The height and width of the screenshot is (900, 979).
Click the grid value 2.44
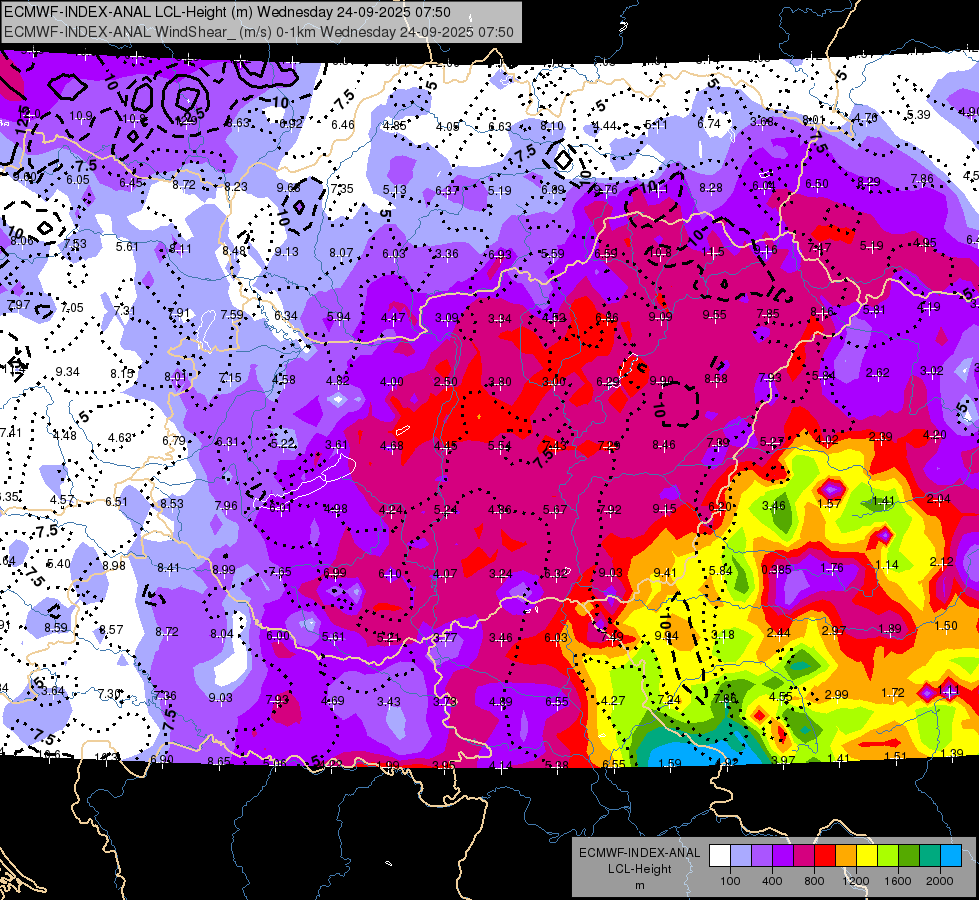coord(779,633)
